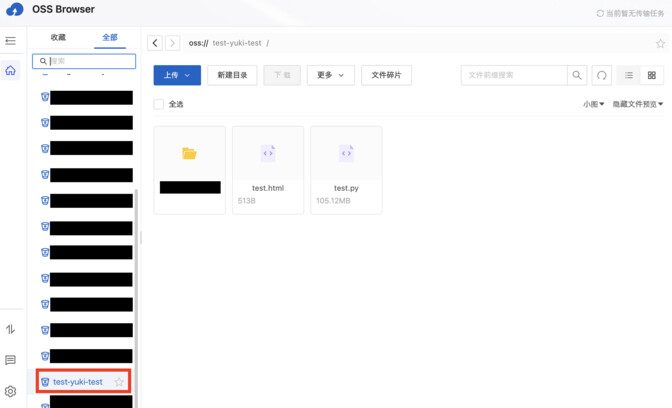
Task: Open the 小图 thumbnail size dropdown
Action: point(594,104)
